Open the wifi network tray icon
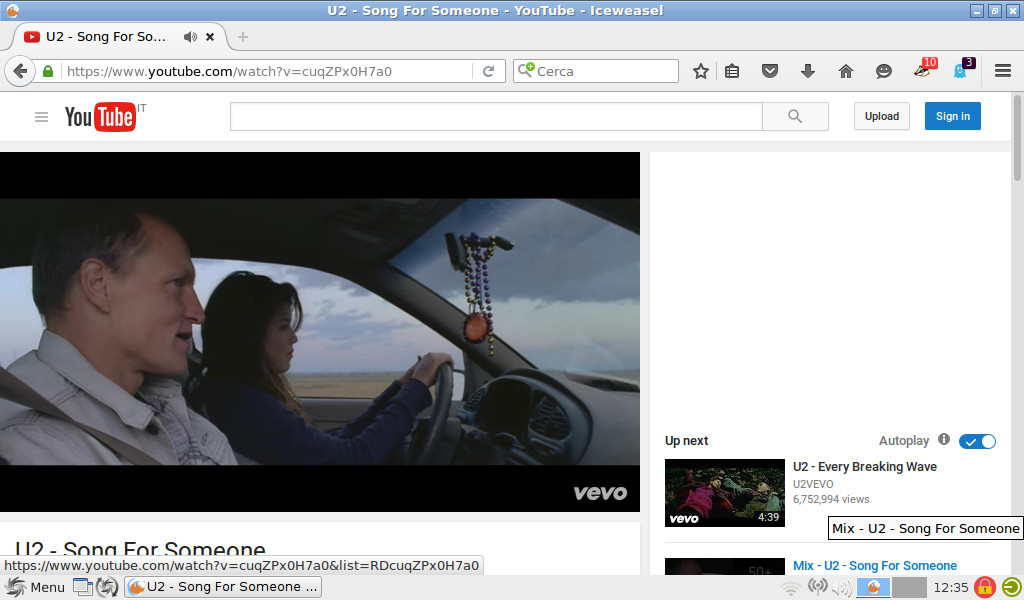The width and height of the screenshot is (1024, 600). (790, 588)
